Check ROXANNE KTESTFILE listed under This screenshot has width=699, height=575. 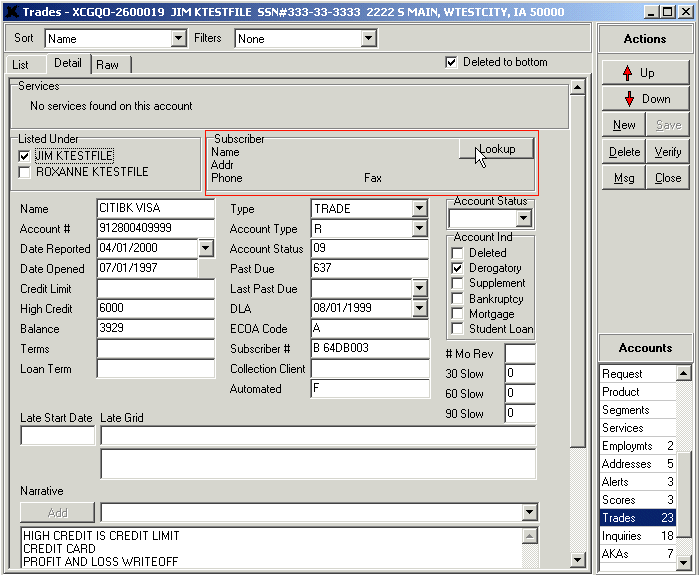24,172
